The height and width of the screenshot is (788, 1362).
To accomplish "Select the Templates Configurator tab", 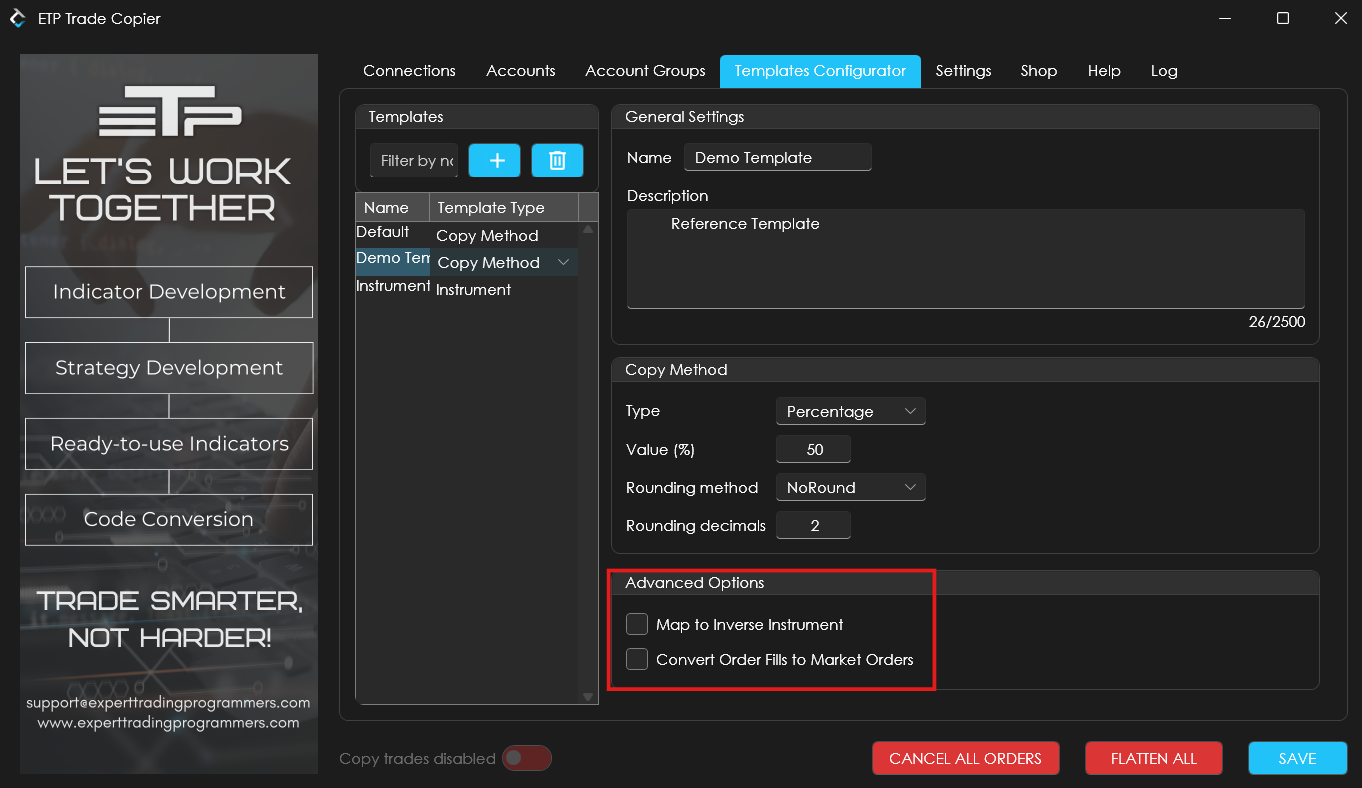I will (x=820, y=71).
